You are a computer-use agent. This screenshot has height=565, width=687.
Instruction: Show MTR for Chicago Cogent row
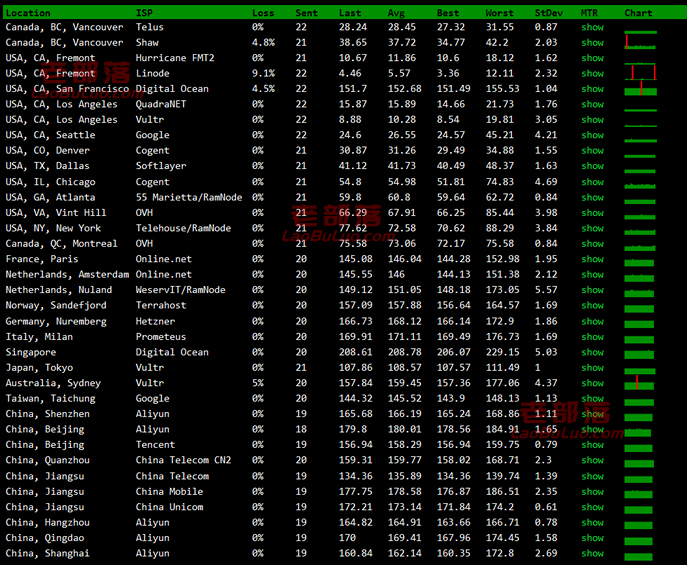point(592,182)
